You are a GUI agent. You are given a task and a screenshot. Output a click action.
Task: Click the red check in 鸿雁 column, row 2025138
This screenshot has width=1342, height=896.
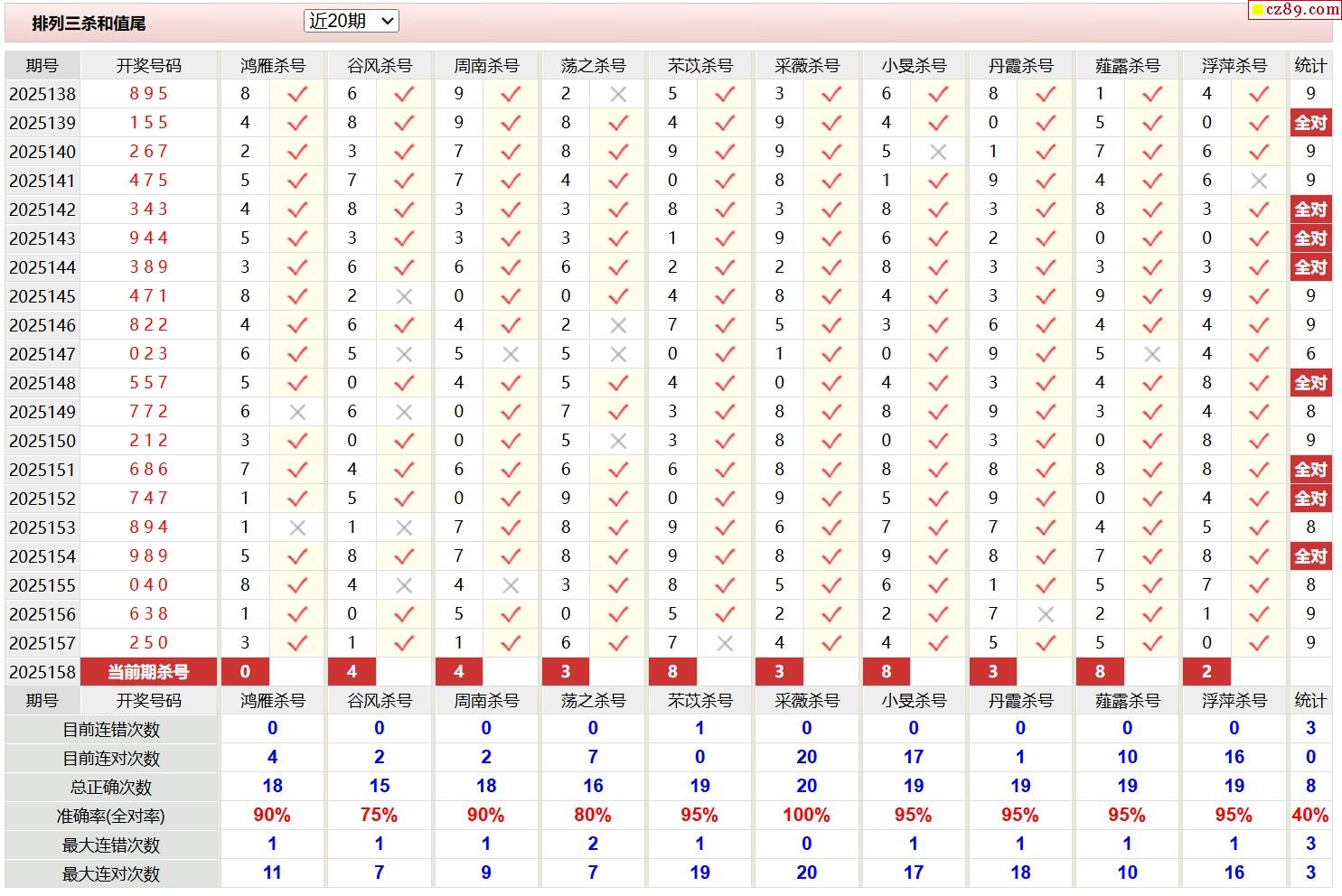pyautogui.click(x=297, y=93)
